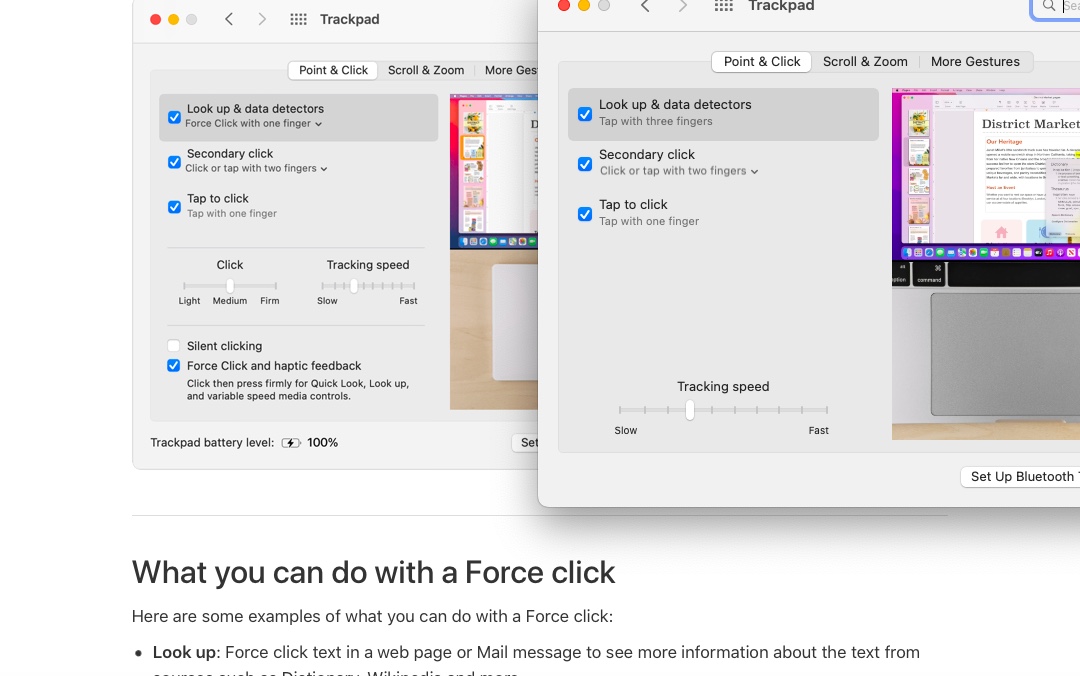
Task: Click the Tracking speed slider in the left window
Action: point(368,285)
